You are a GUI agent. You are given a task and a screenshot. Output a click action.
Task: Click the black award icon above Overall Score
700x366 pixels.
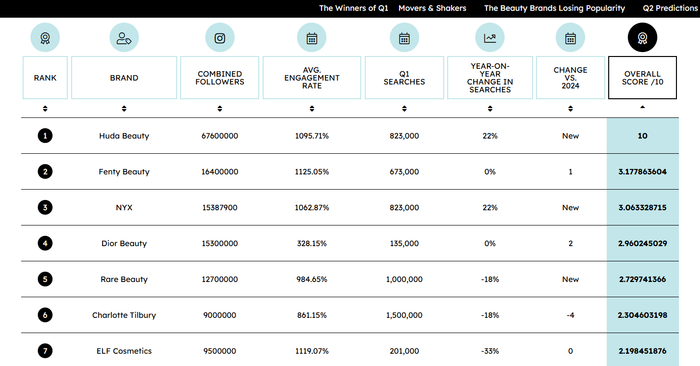click(x=642, y=38)
